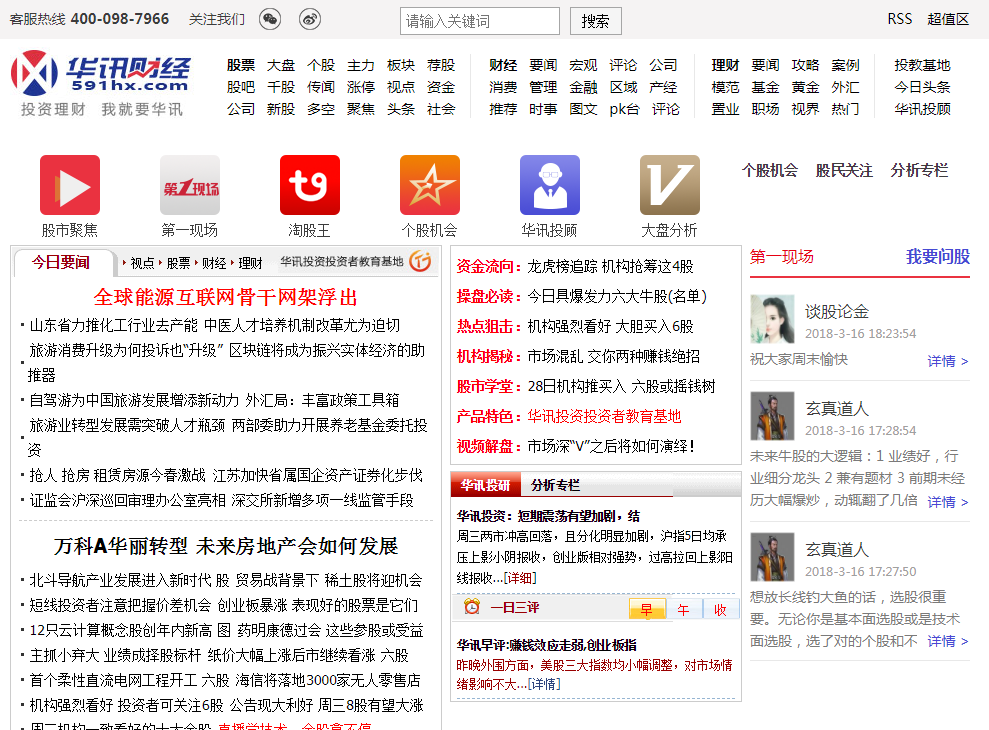
Task: Open headline 全球能源互联网骨干网架浮出
Action: [x=225, y=297]
